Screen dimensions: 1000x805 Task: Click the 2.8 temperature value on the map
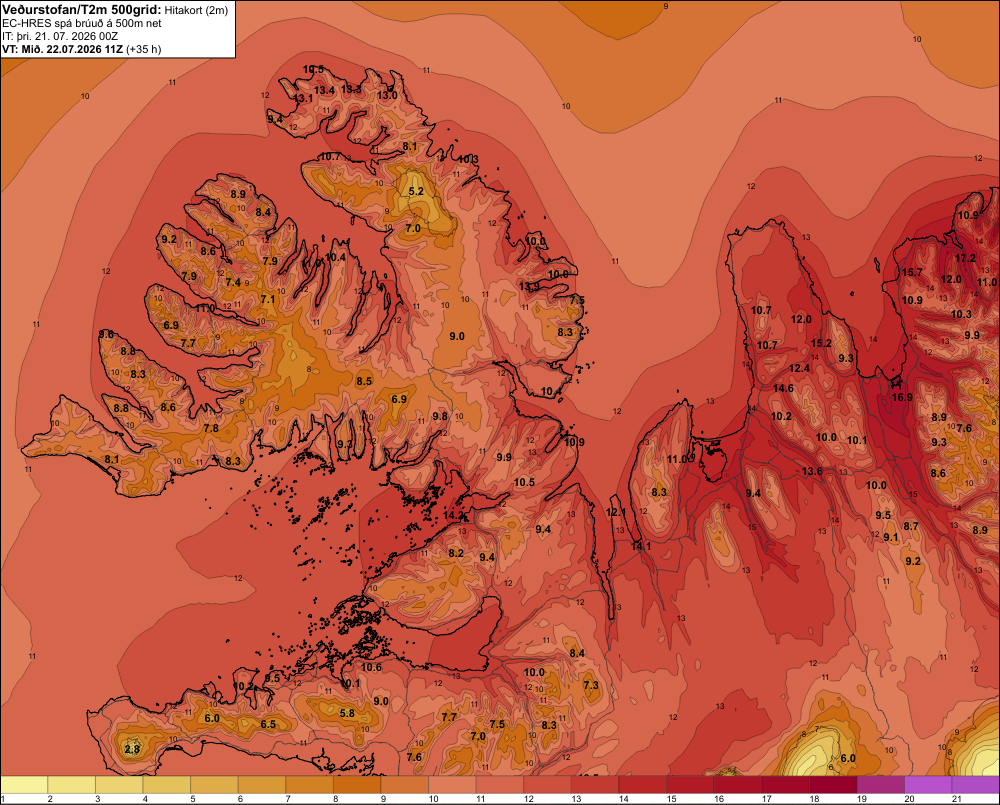point(132,749)
